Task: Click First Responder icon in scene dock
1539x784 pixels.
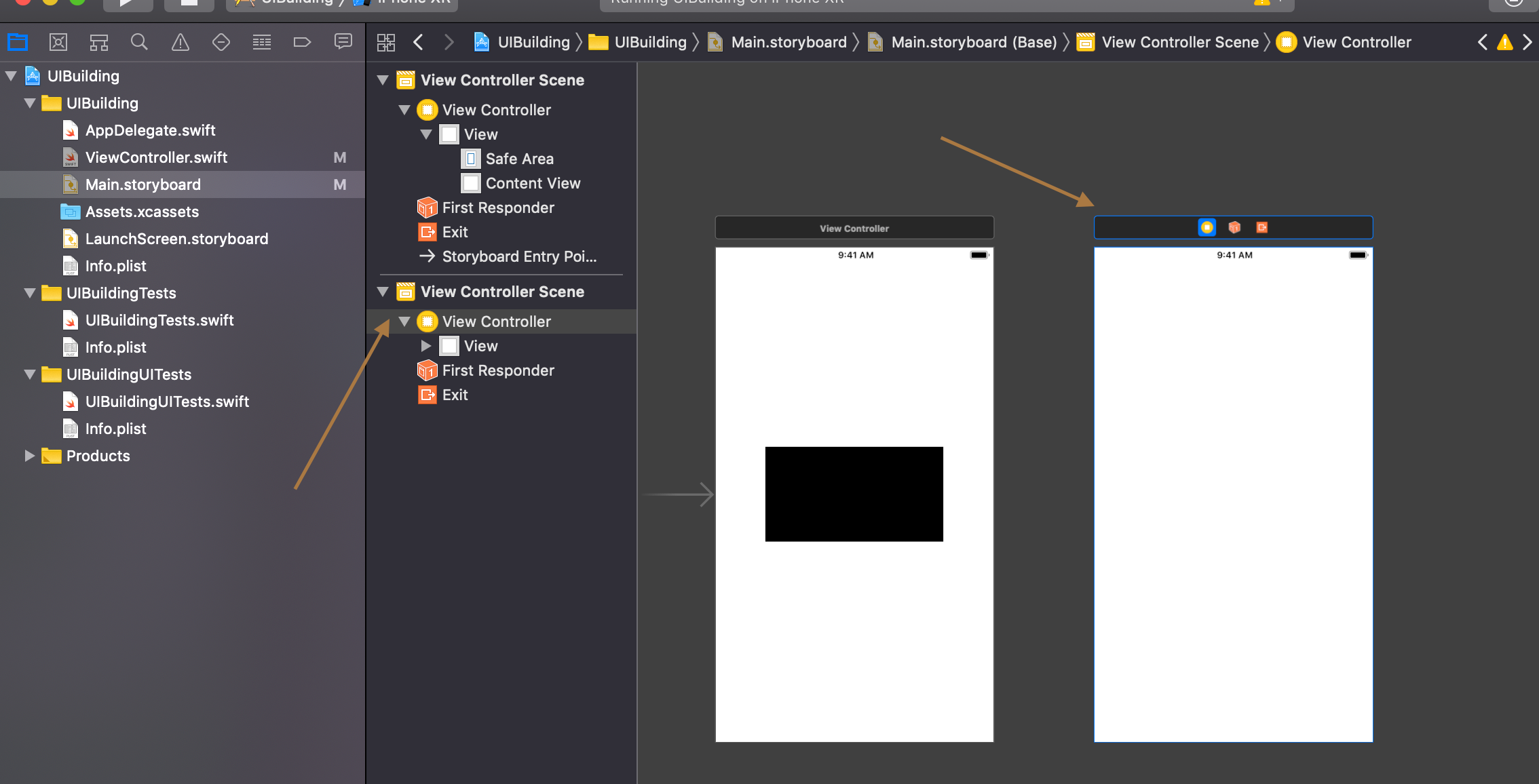Action: pyautogui.click(x=1234, y=227)
